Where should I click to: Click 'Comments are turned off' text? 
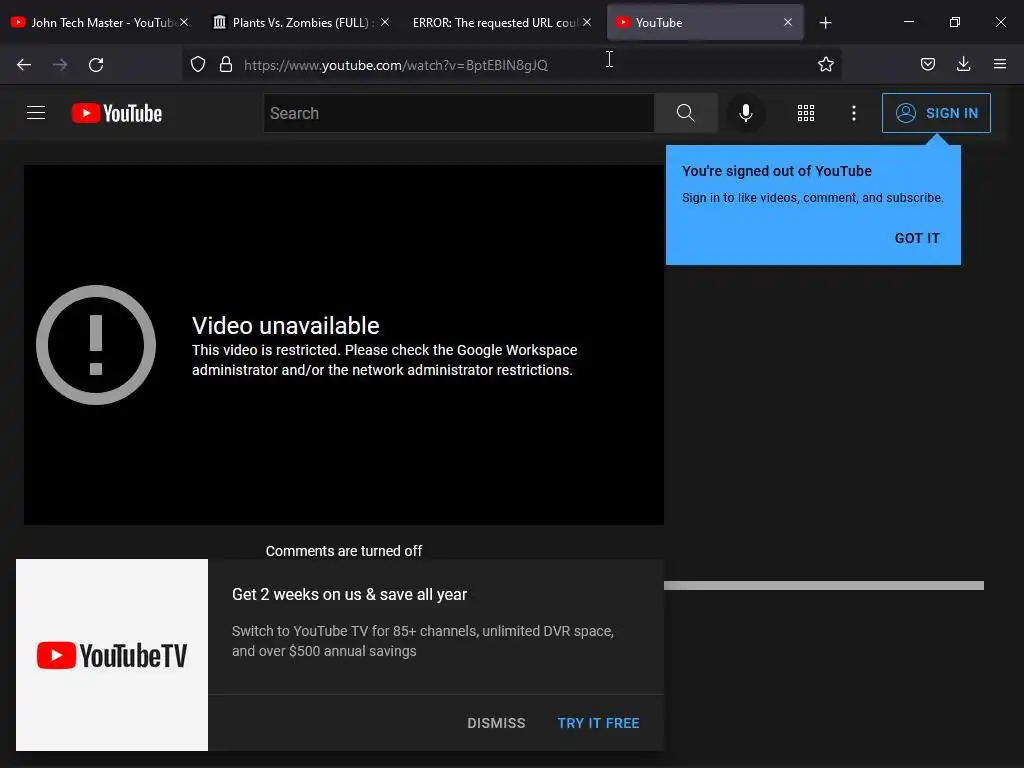tap(344, 551)
